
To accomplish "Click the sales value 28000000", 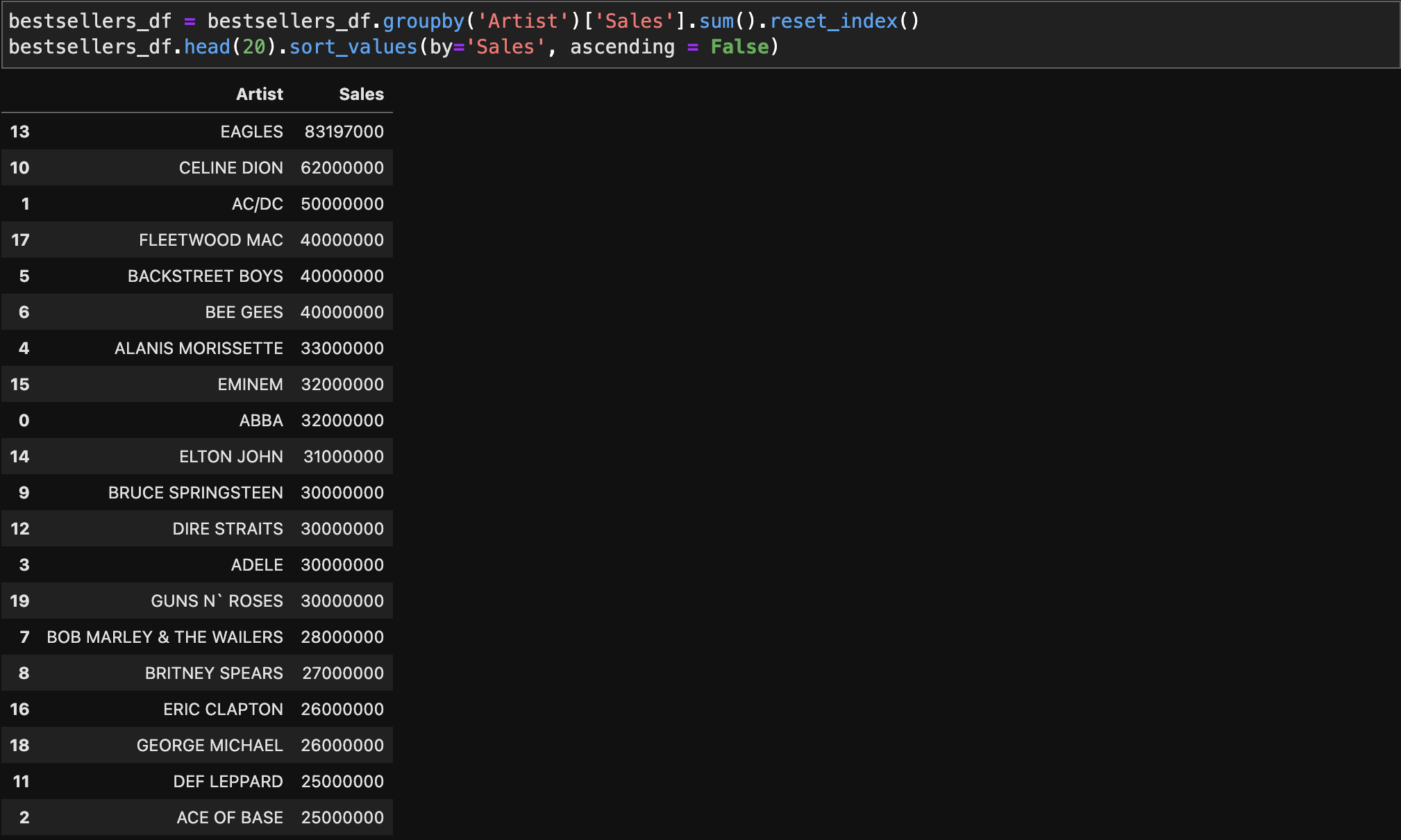I will tap(342, 637).
